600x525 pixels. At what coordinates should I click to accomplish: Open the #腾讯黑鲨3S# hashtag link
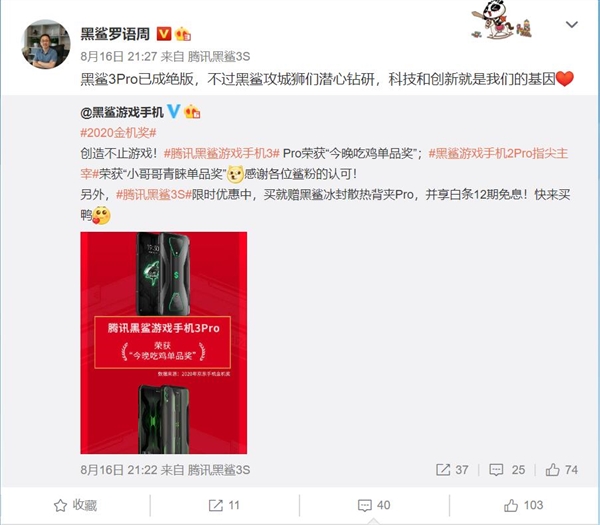(153, 195)
